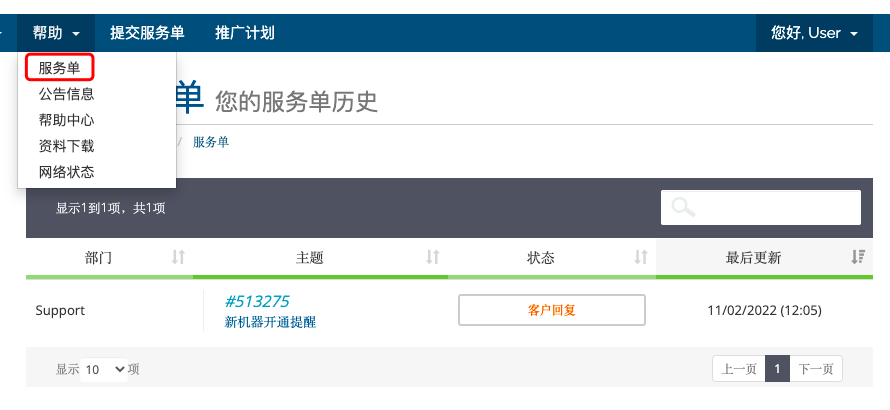This screenshot has height=410, width=890.
Task: Expand the 您好, User account dropdown
Action: point(814,33)
